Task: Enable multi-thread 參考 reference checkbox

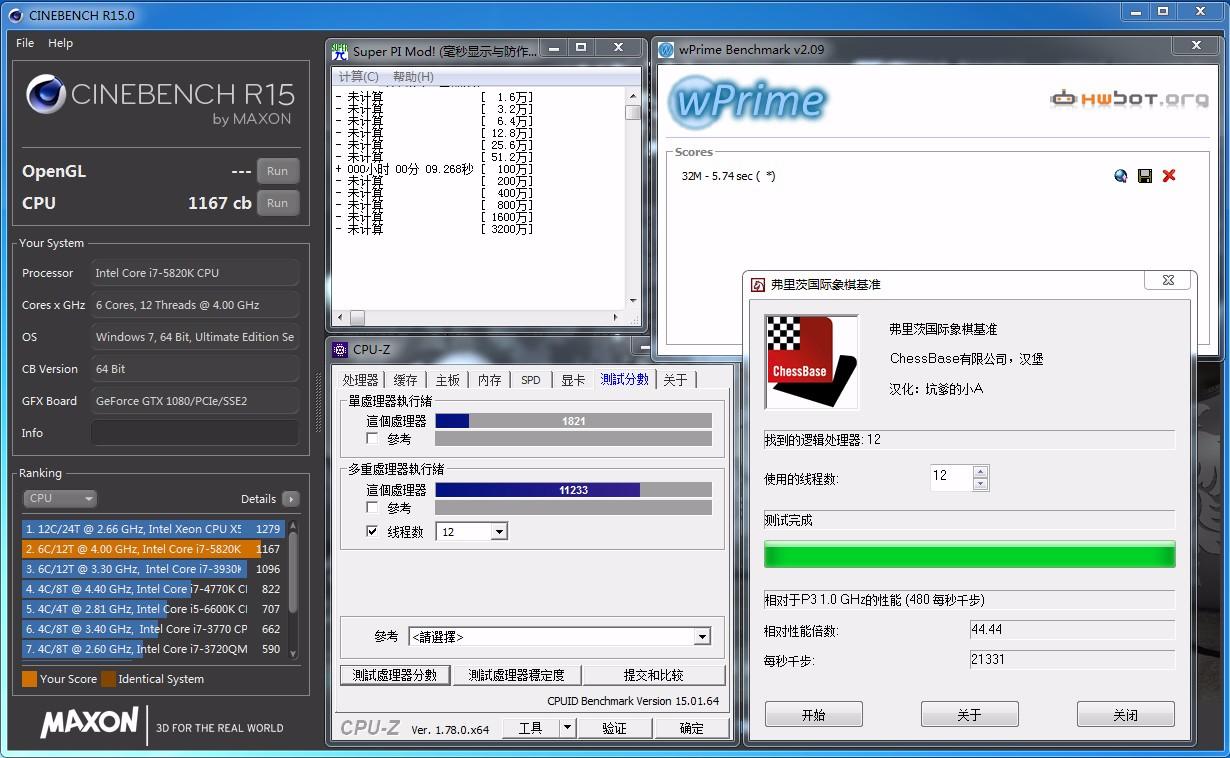Action: [x=373, y=508]
